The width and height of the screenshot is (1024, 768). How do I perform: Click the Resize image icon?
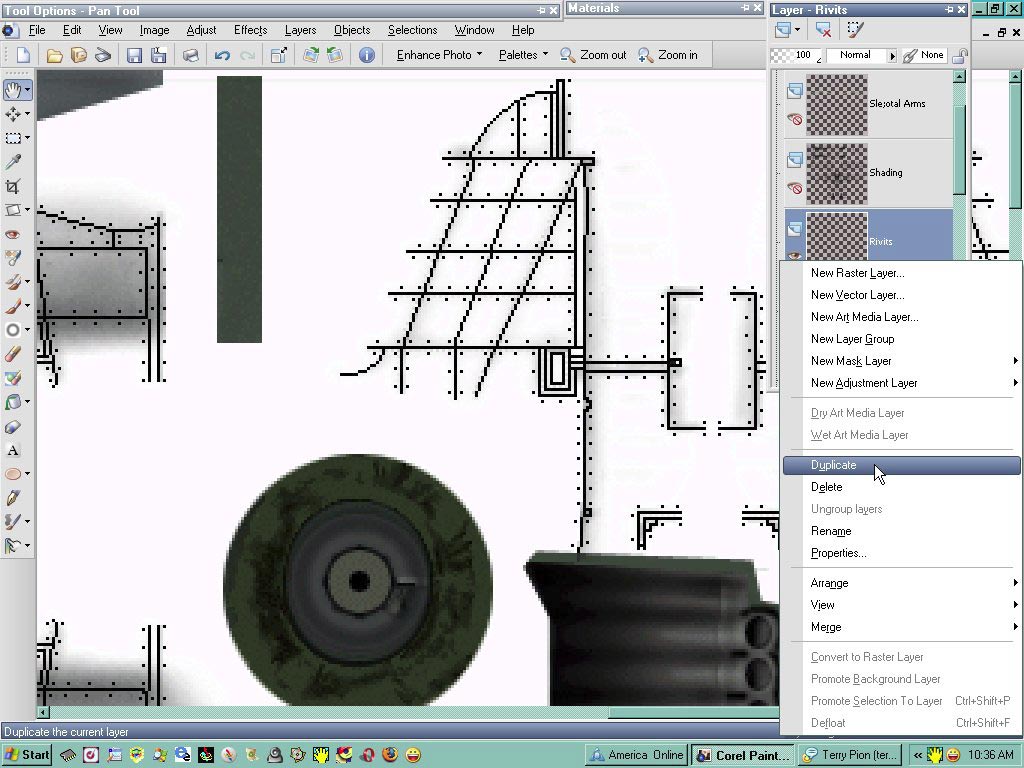point(279,56)
